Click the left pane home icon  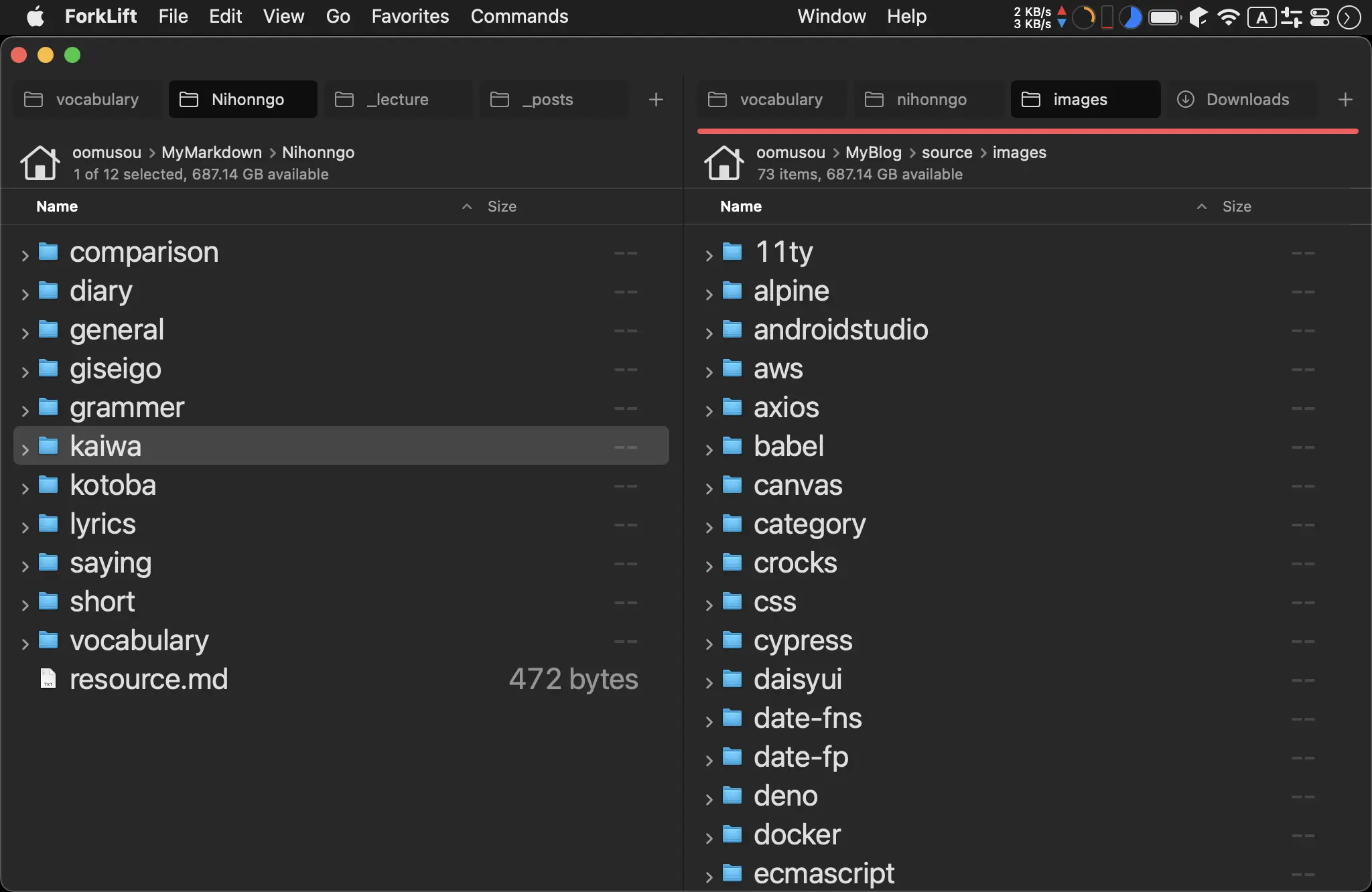[x=40, y=163]
